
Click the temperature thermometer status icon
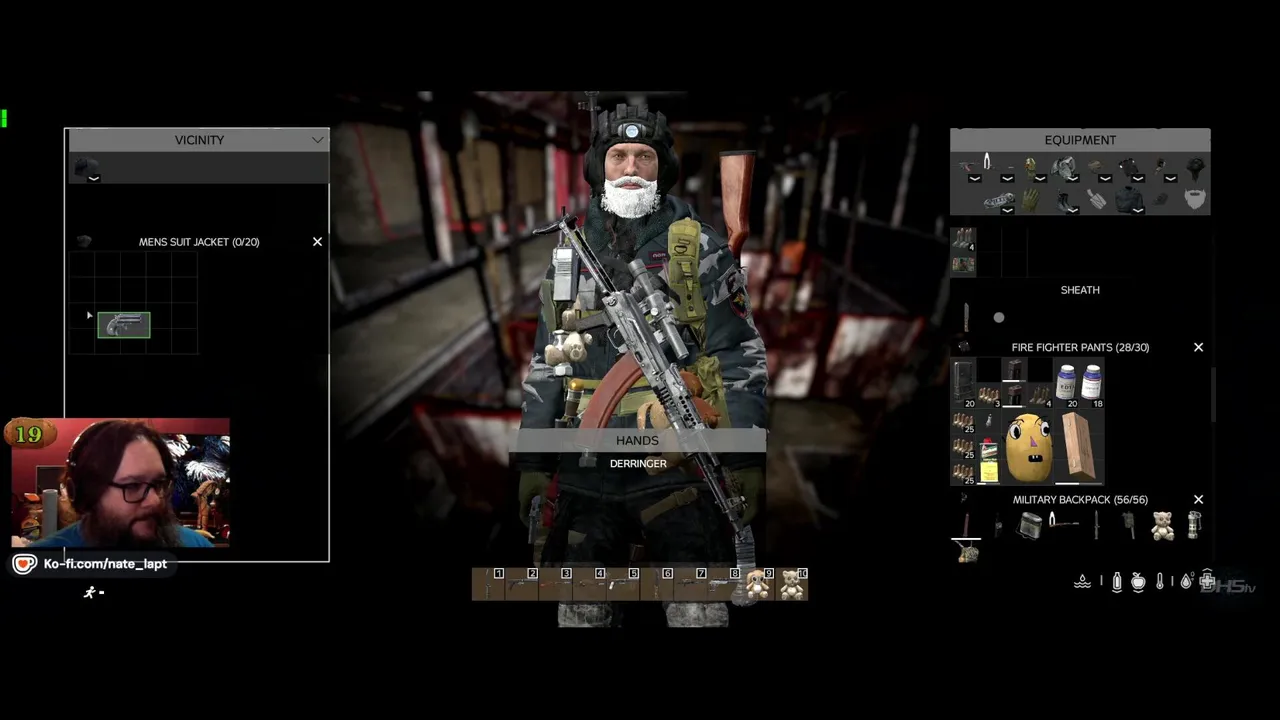pyautogui.click(x=1160, y=582)
